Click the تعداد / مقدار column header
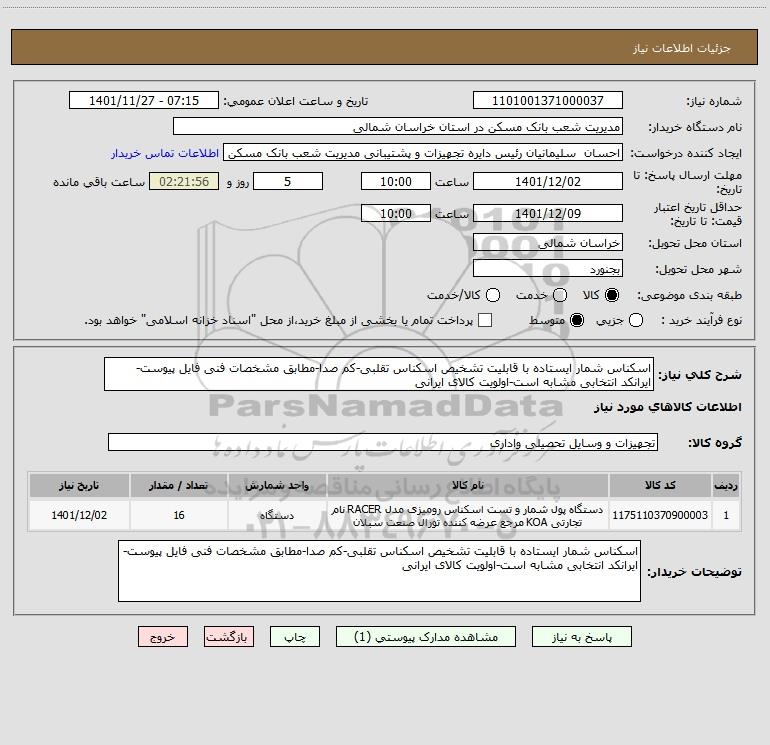Screen dimensions: 770x745 tap(179, 485)
